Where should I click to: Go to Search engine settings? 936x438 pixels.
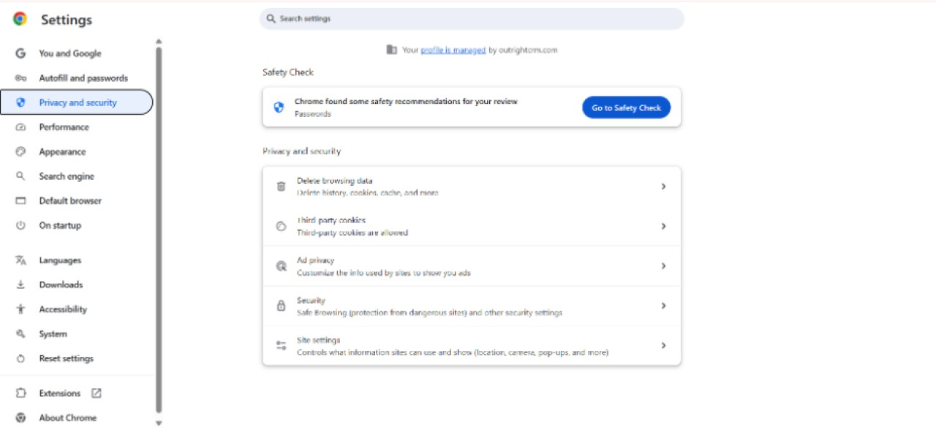[x=66, y=176]
